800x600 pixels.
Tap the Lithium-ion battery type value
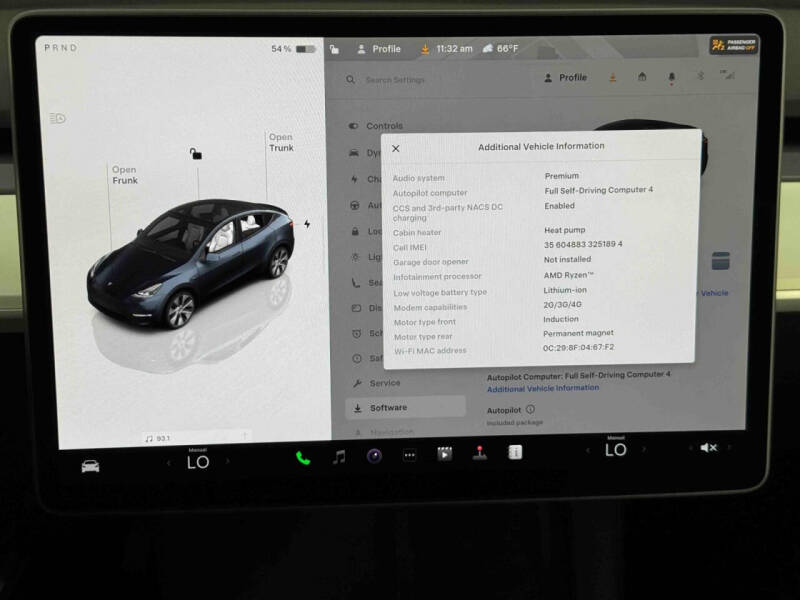click(x=565, y=290)
